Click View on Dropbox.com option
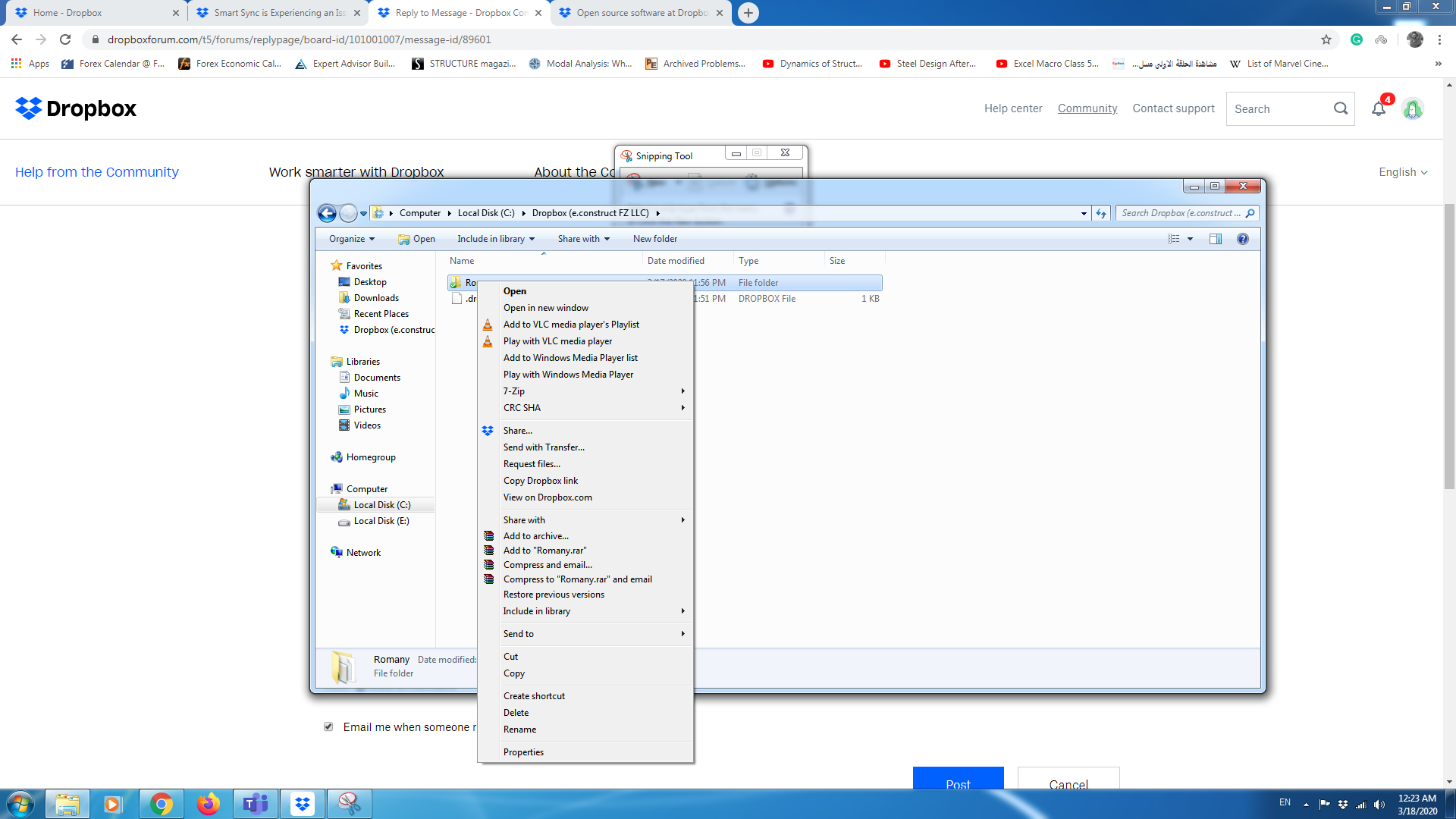Viewport: 1456px width, 819px height. (548, 497)
